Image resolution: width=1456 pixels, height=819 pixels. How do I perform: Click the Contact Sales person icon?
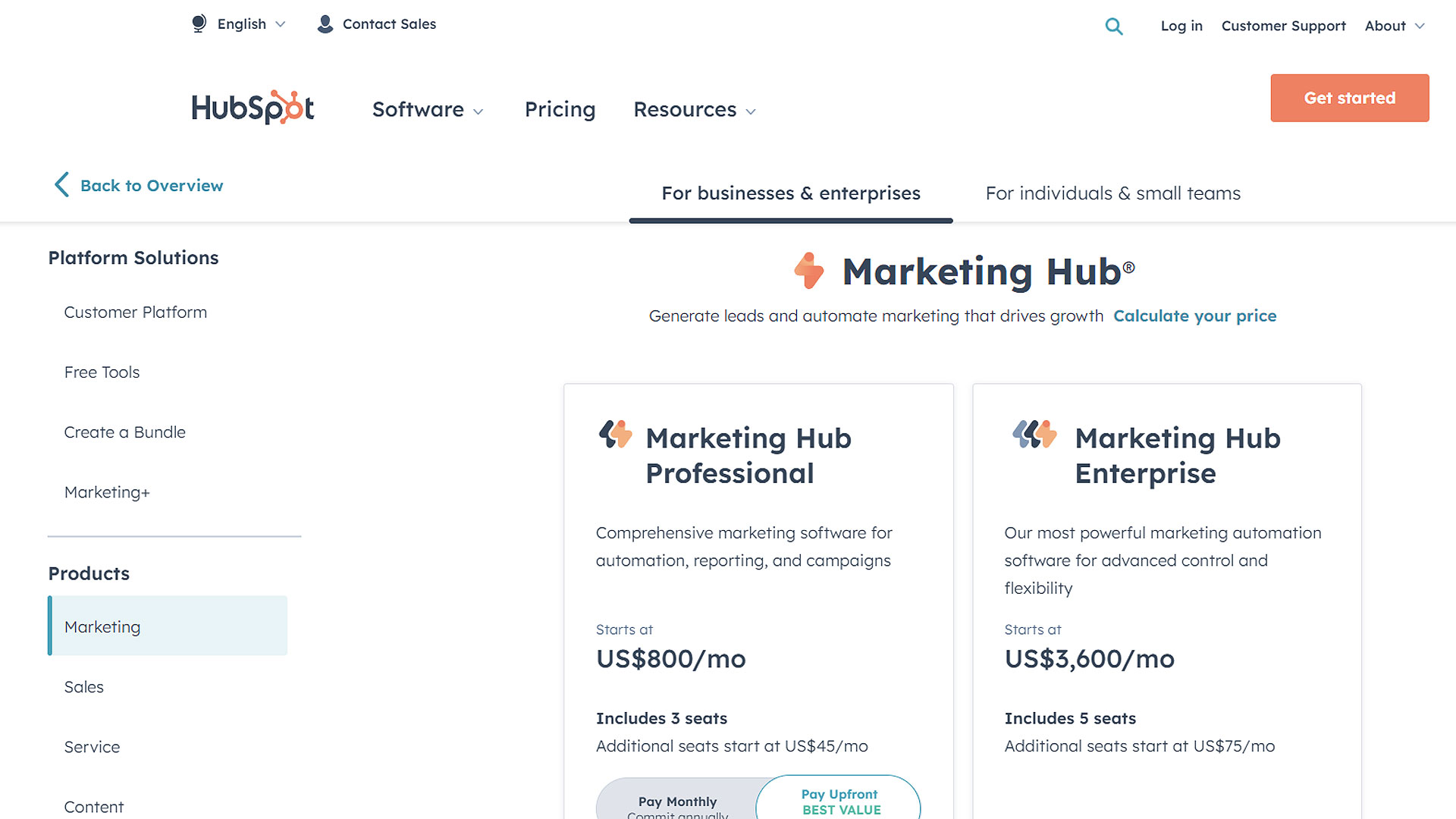325,24
